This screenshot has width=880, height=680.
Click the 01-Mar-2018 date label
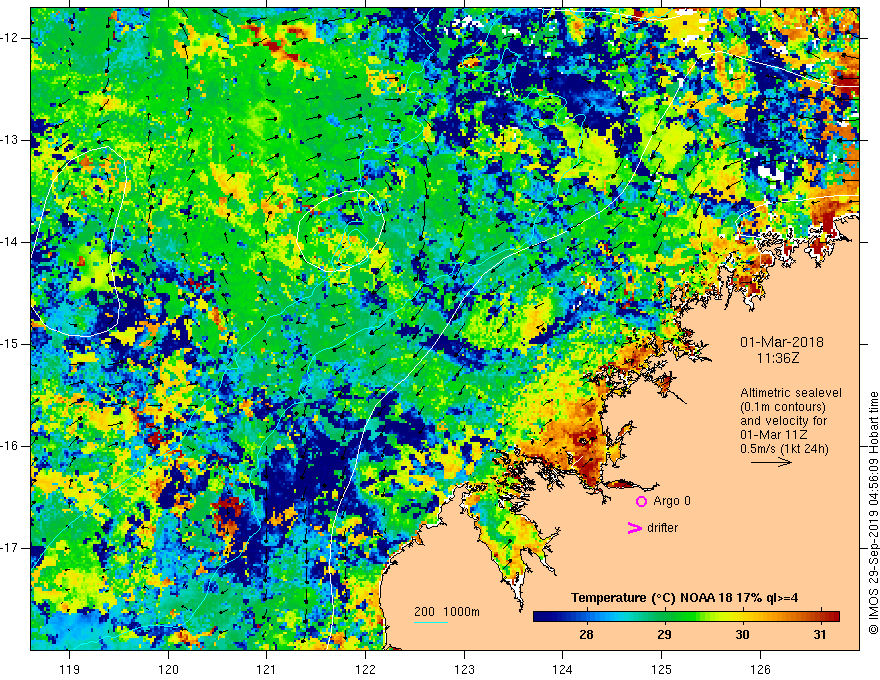pos(782,342)
